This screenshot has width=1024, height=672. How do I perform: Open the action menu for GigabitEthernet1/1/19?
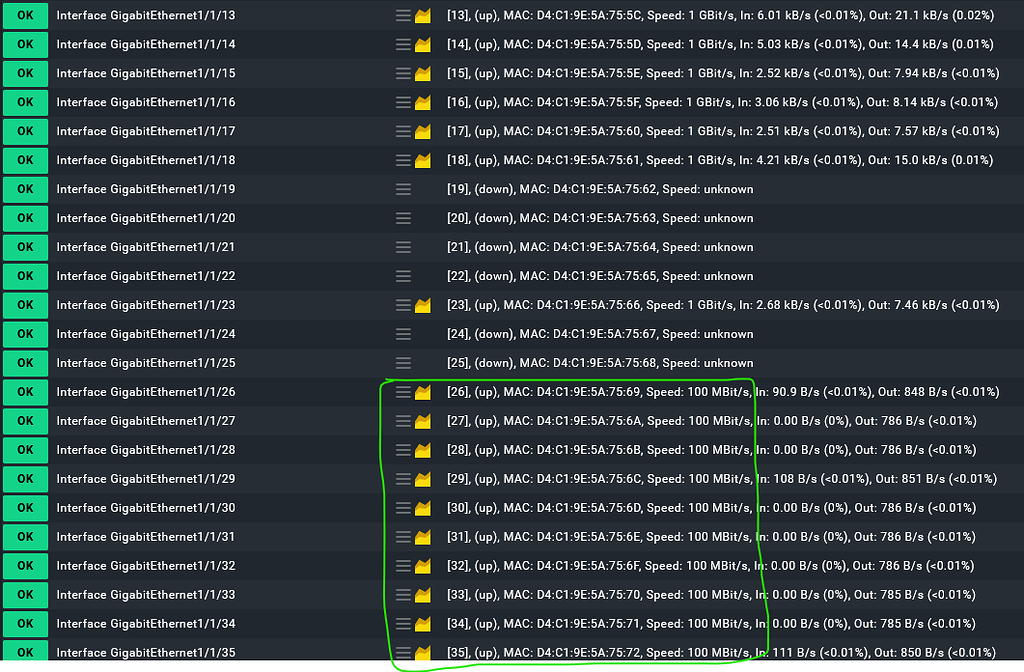(x=402, y=189)
